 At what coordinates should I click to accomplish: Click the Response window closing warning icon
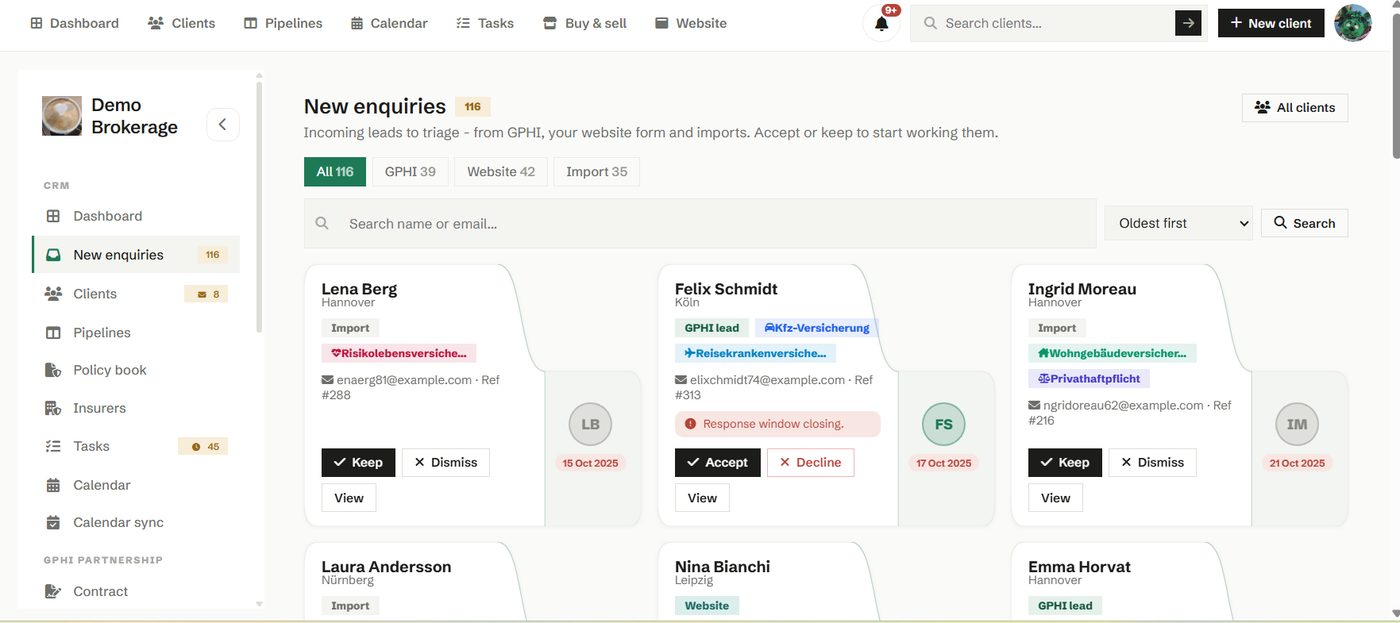690,424
